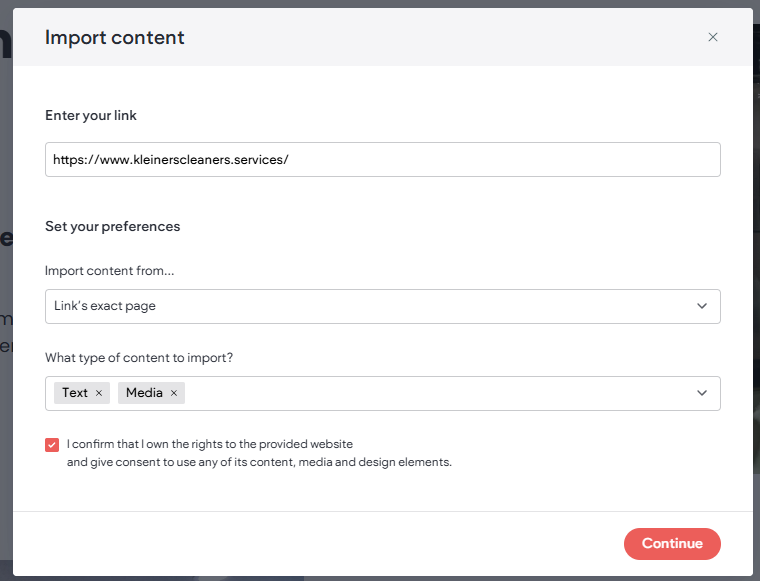Select the Media content chip
This screenshot has width=760, height=581.
click(144, 393)
